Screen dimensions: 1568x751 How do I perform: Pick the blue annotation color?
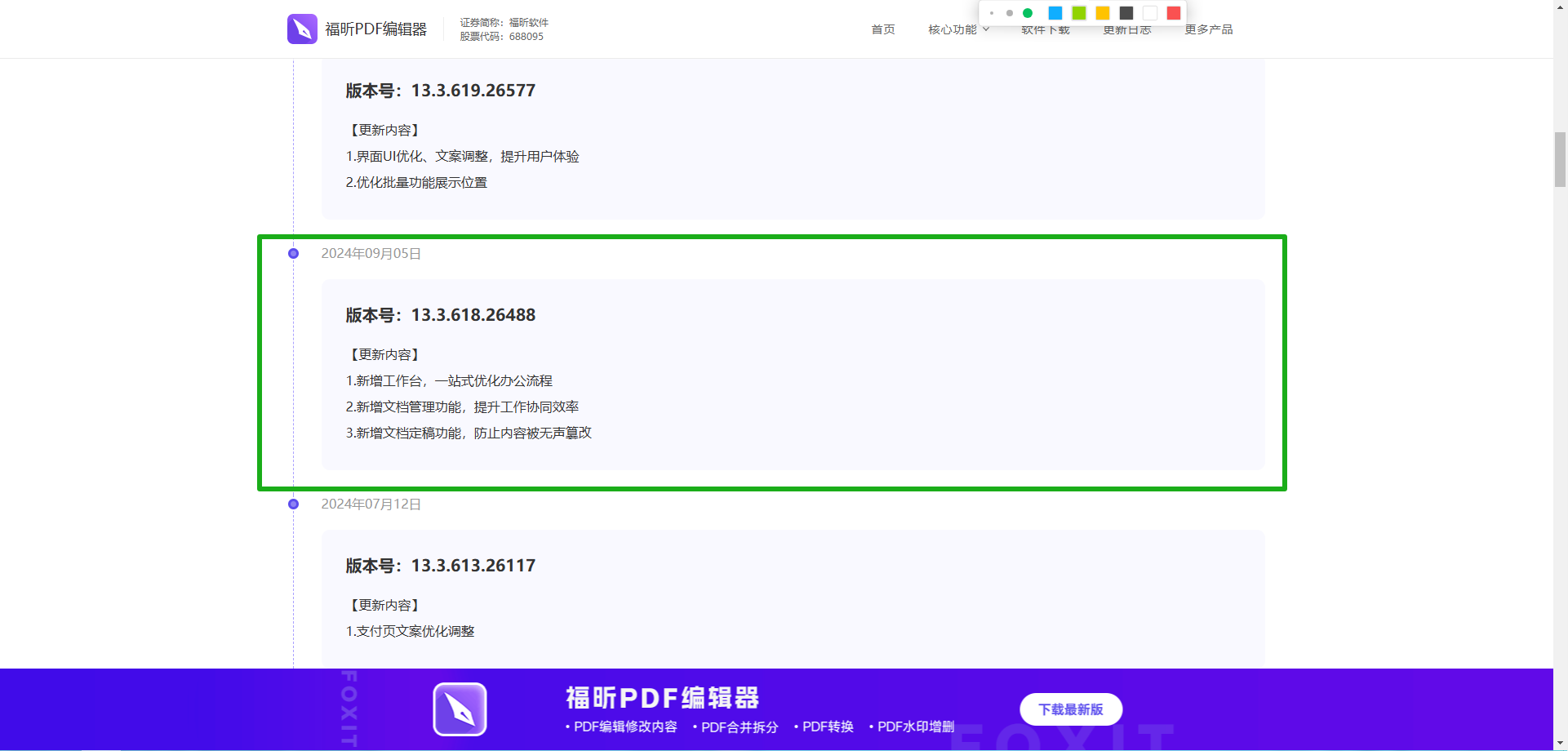pos(1055,13)
